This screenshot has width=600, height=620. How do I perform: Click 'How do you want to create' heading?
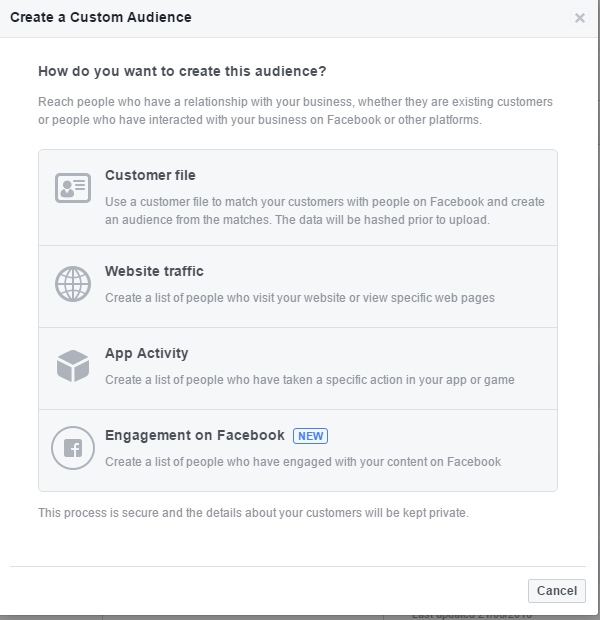182,71
